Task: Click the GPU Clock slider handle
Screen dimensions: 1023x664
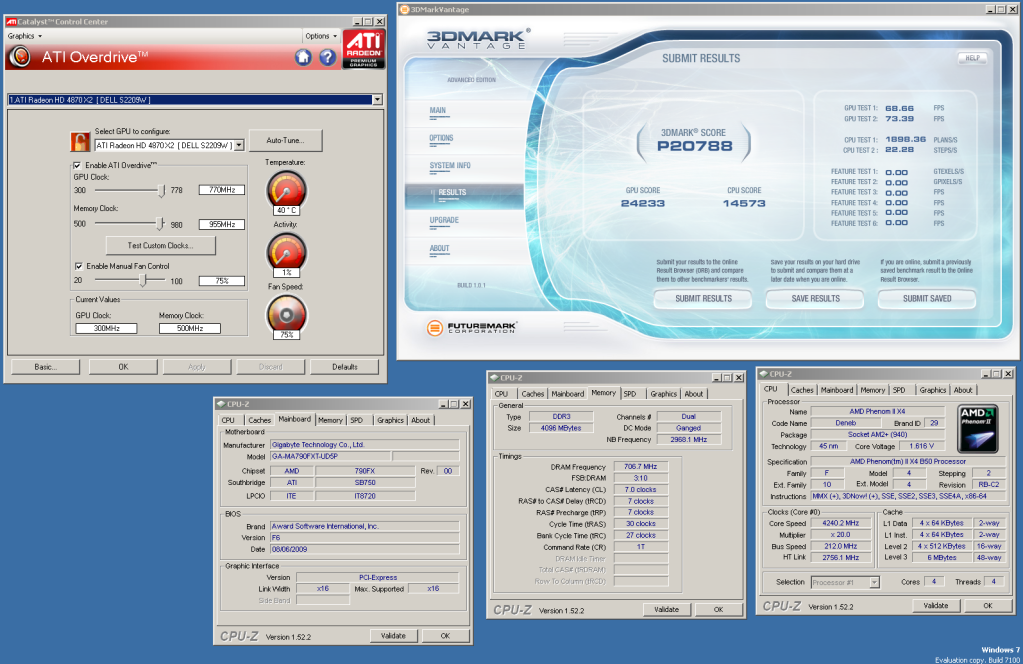Action: point(162,190)
